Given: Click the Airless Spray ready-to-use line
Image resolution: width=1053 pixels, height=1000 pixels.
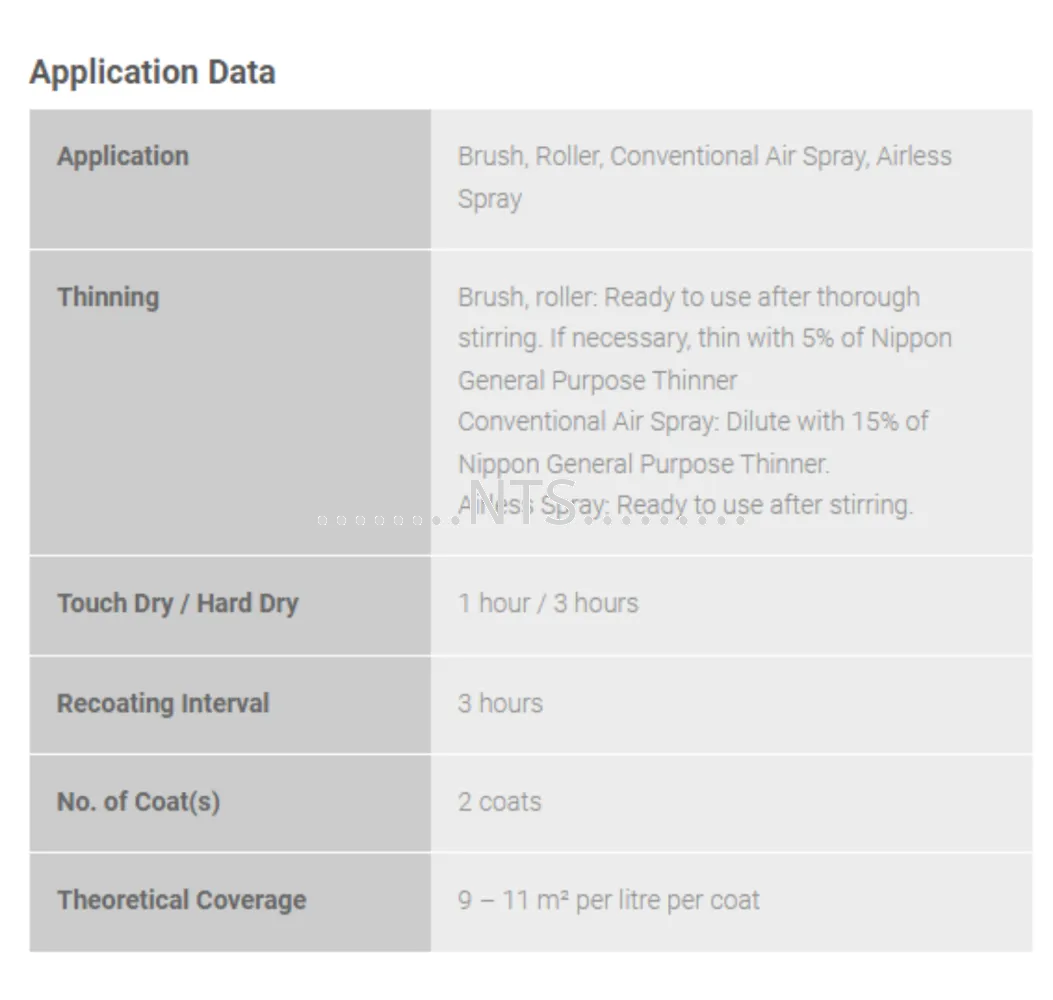Looking at the screenshot, I should pyautogui.click(x=685, y=505).
